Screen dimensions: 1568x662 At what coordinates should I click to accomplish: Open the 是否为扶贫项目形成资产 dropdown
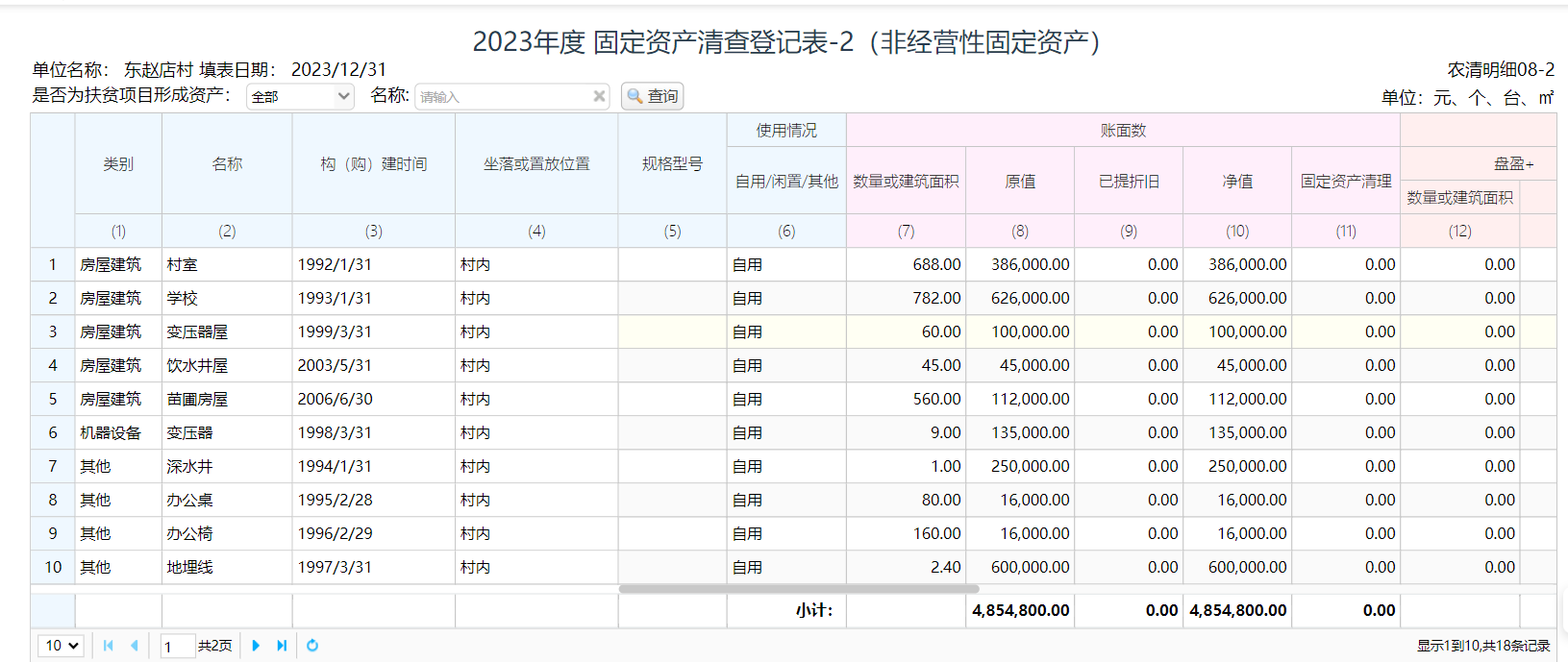(301, 96)
